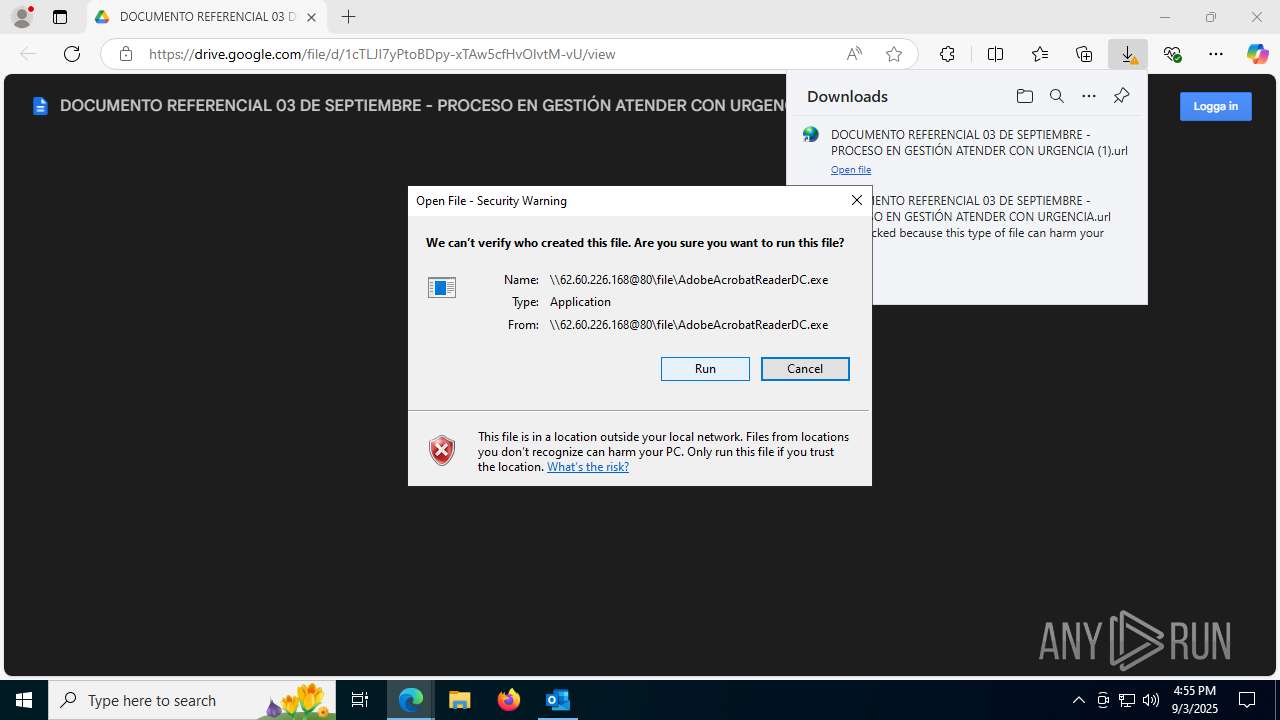The image size is (1280, 720).
Task: Toggle Split screen icon
Action: coord(995,54)
